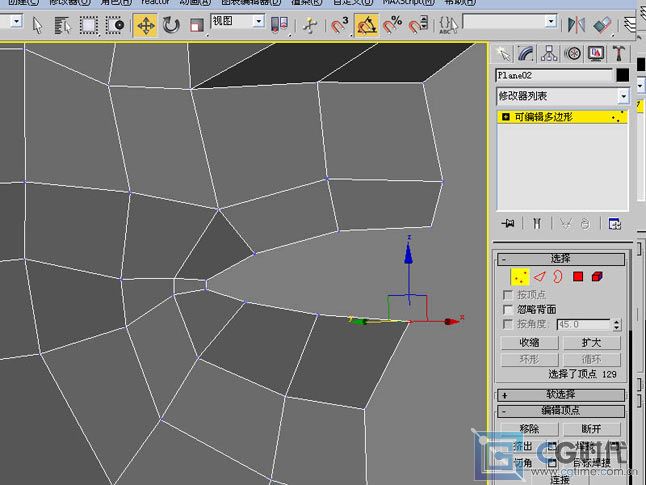Click the Make Unique stack icon
This screenshot has width=646, height=485.
566,224
